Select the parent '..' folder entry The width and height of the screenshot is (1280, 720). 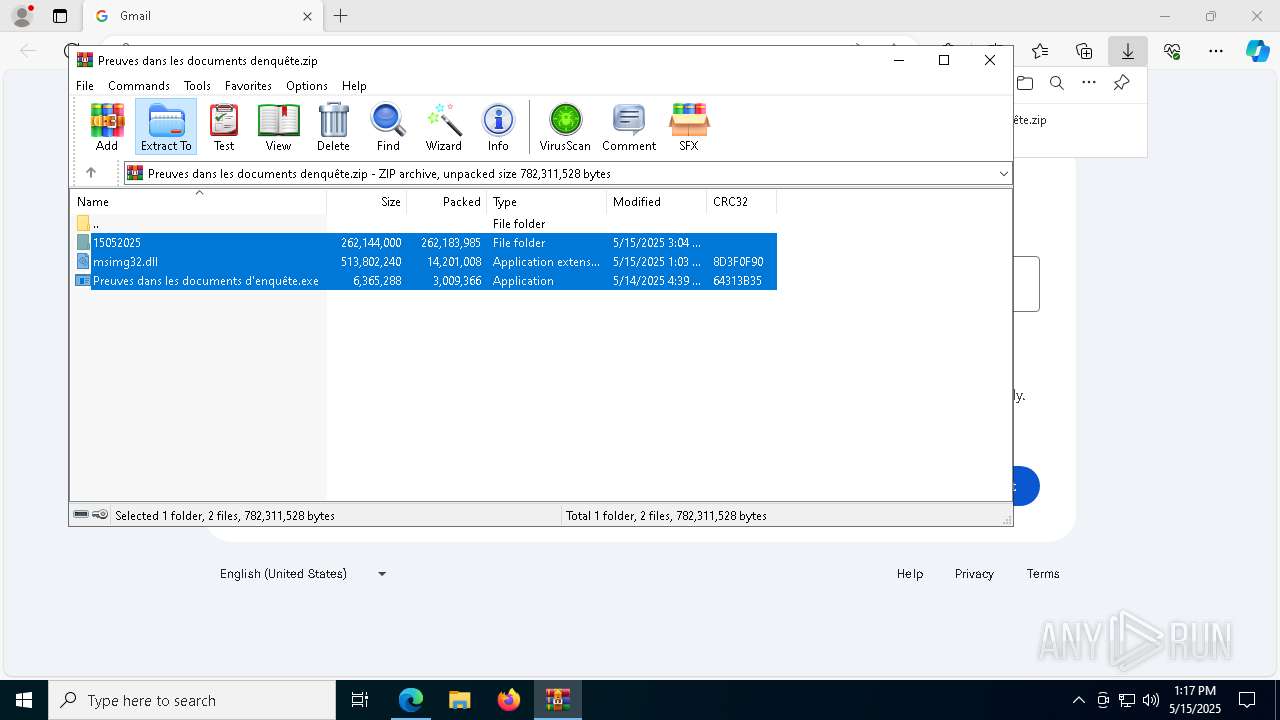pos(425,224)
